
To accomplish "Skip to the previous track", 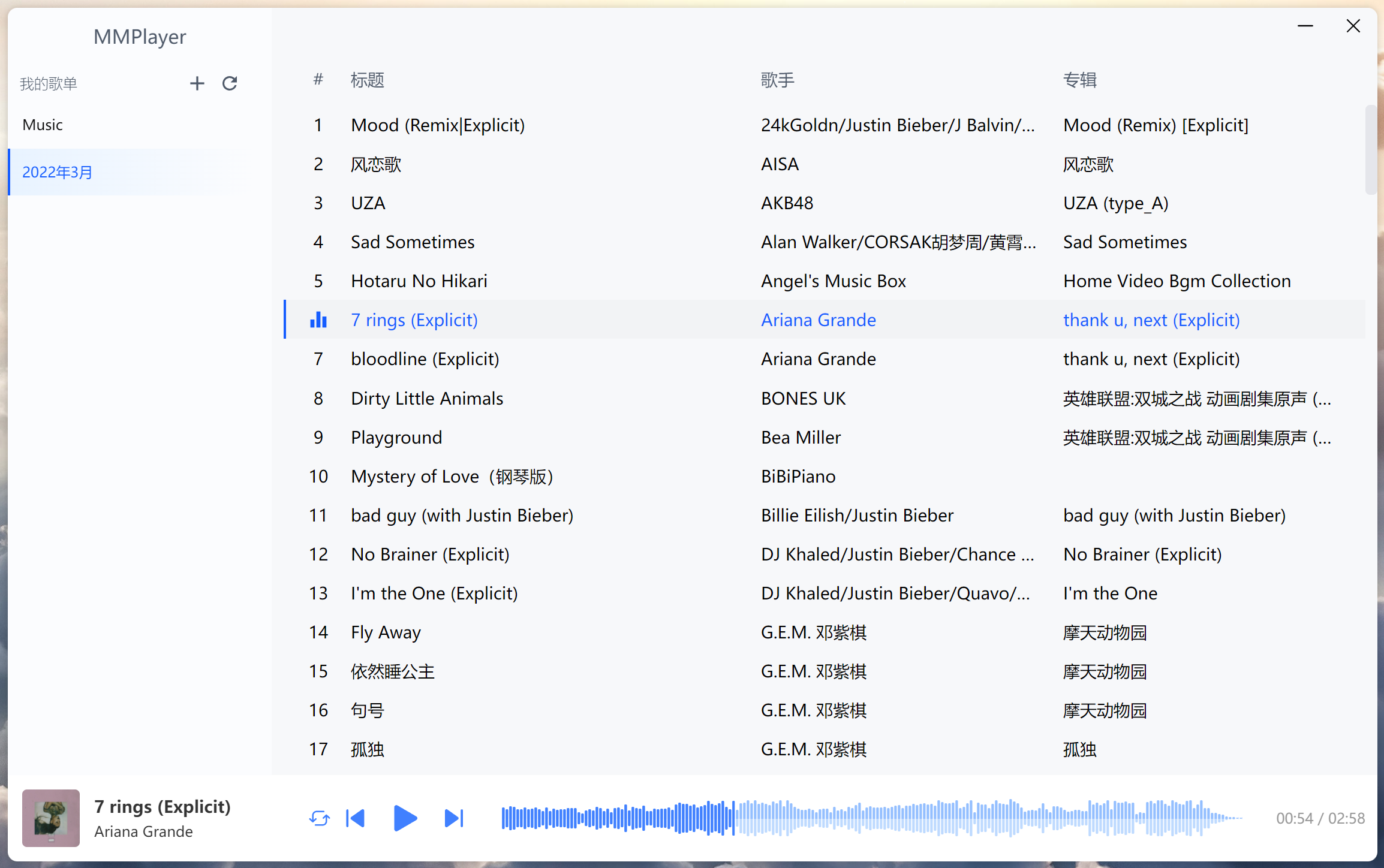I will coord(356,818).
